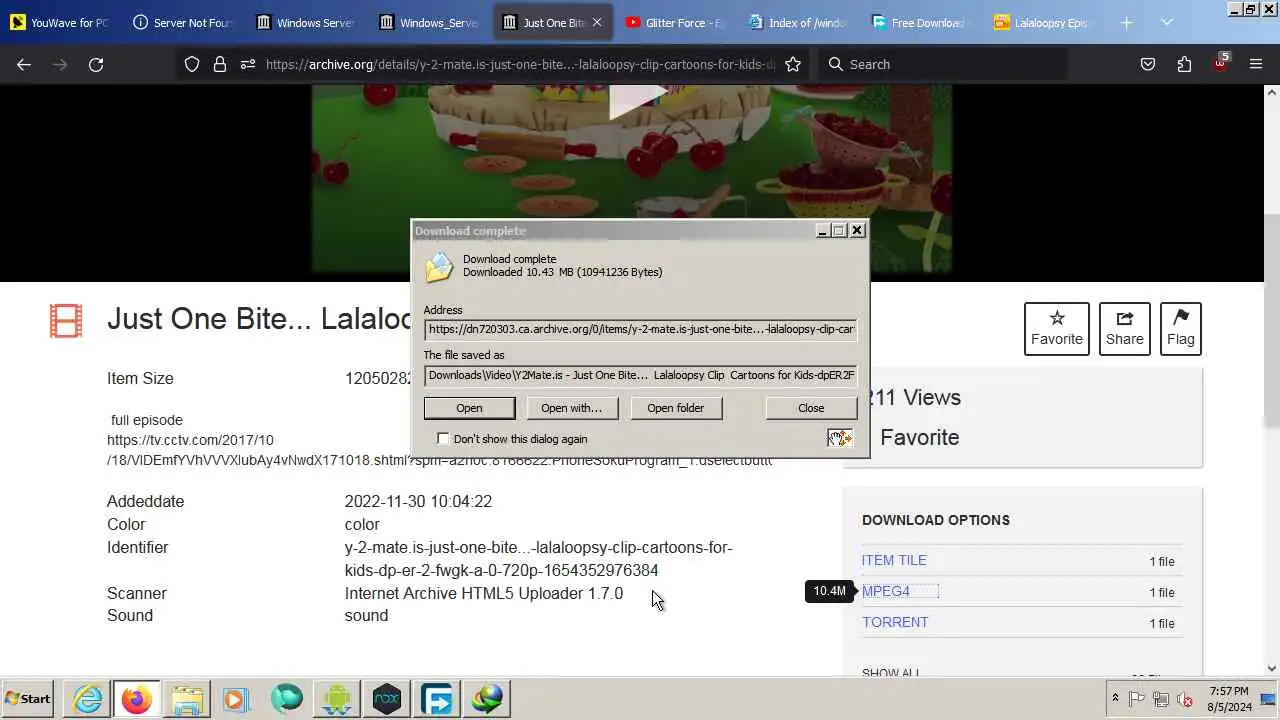Open File Explorer from the taskbar

click(187, 699)
